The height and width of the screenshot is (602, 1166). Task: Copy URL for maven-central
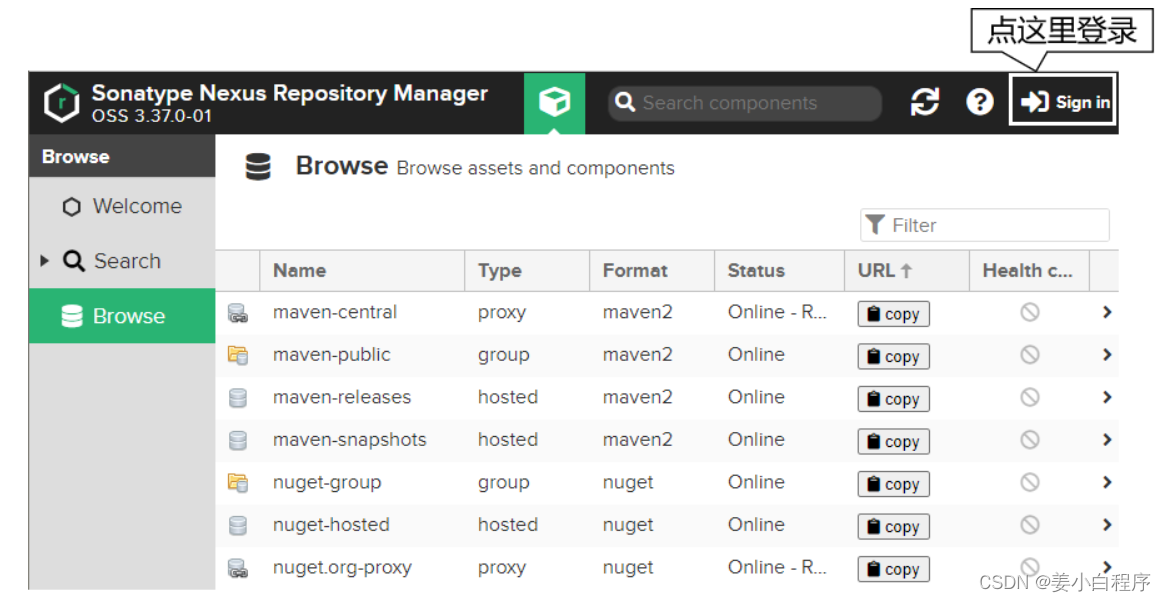893,314
